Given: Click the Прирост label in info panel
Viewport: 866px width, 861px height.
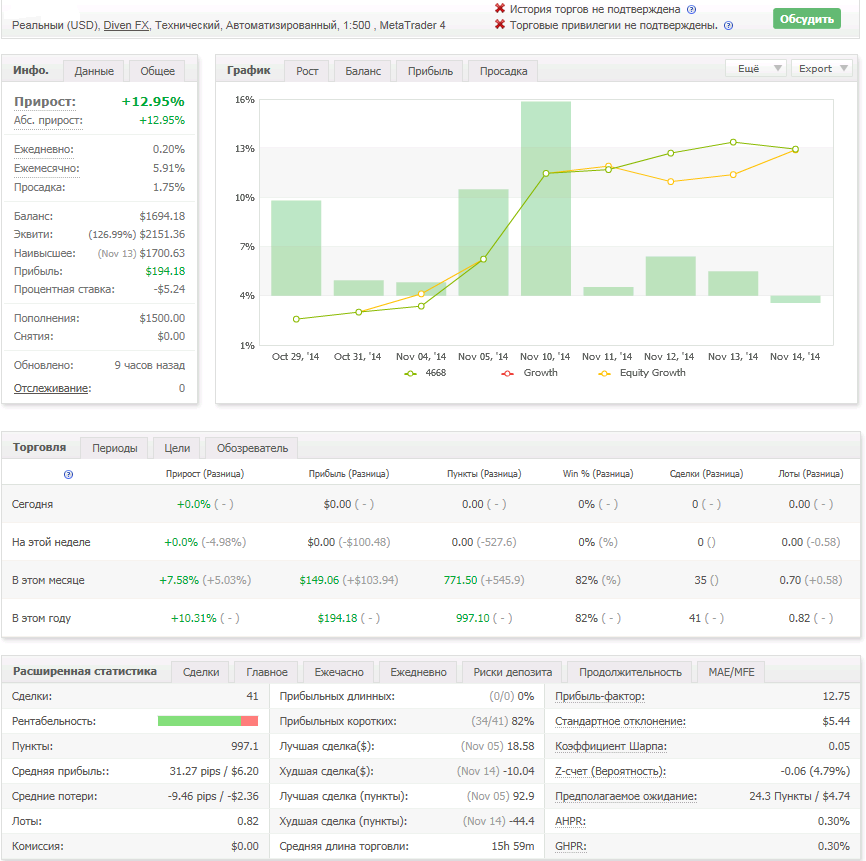Looking at the screenshot, I should pos(45,102).
